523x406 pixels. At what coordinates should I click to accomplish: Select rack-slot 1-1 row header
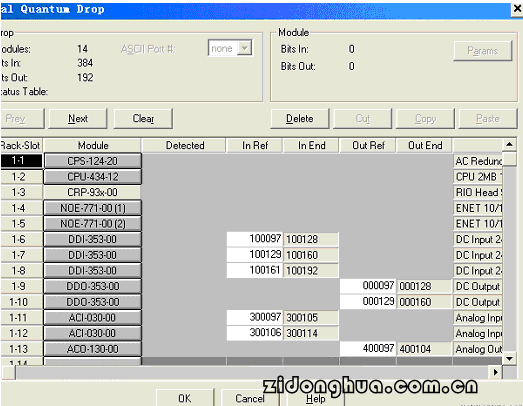(x=22, y=160)
